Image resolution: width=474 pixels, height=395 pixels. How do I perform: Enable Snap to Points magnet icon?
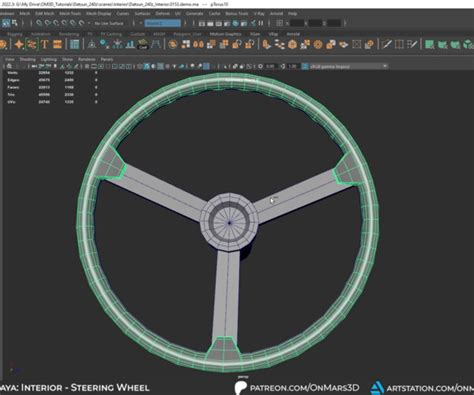[x=56, y=23]
